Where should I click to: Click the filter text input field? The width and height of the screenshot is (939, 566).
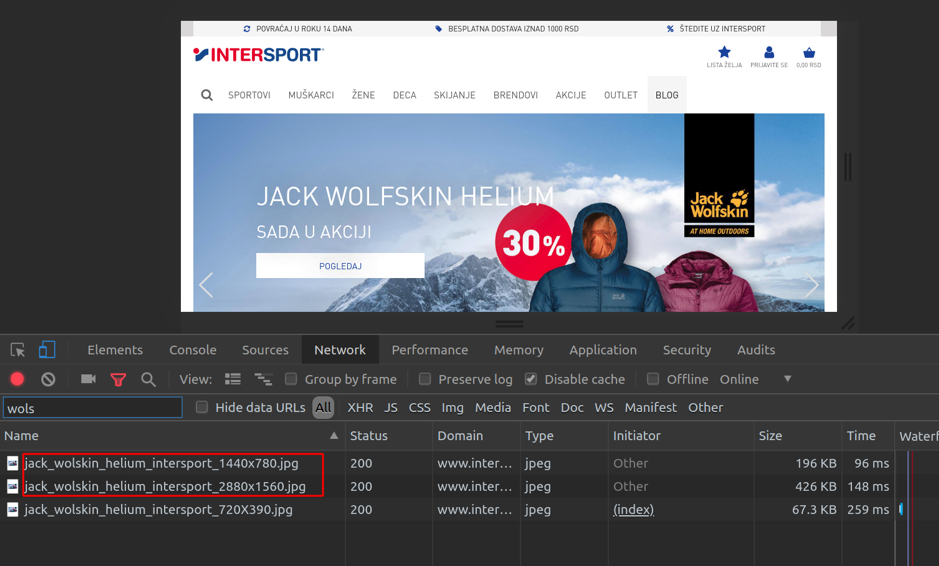click(92, 408)
